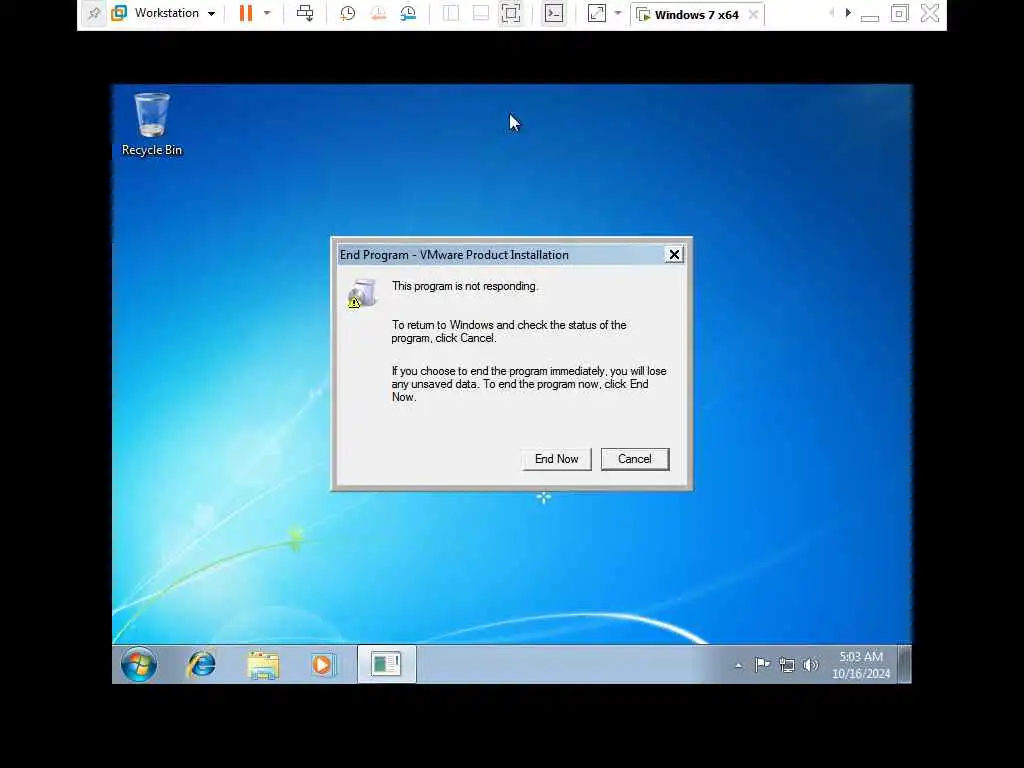Click Cancel in the End Program dialog

(635, 459)
